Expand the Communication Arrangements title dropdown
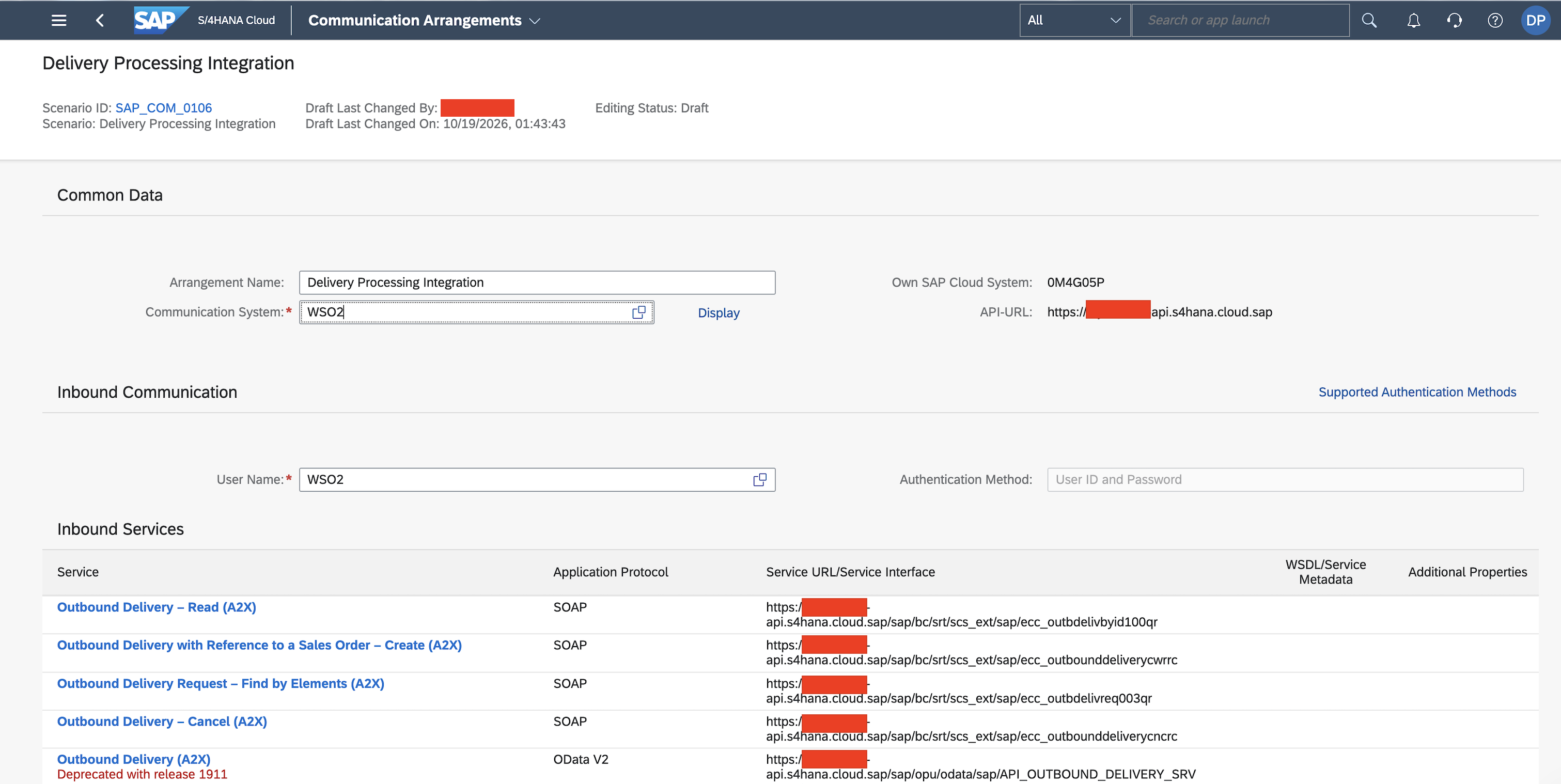1561x784 pixels. pos(535,21)
